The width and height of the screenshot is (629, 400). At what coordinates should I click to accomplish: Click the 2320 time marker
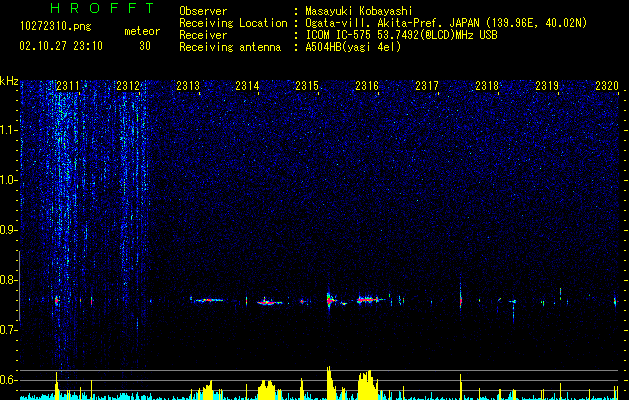point(607,85)
